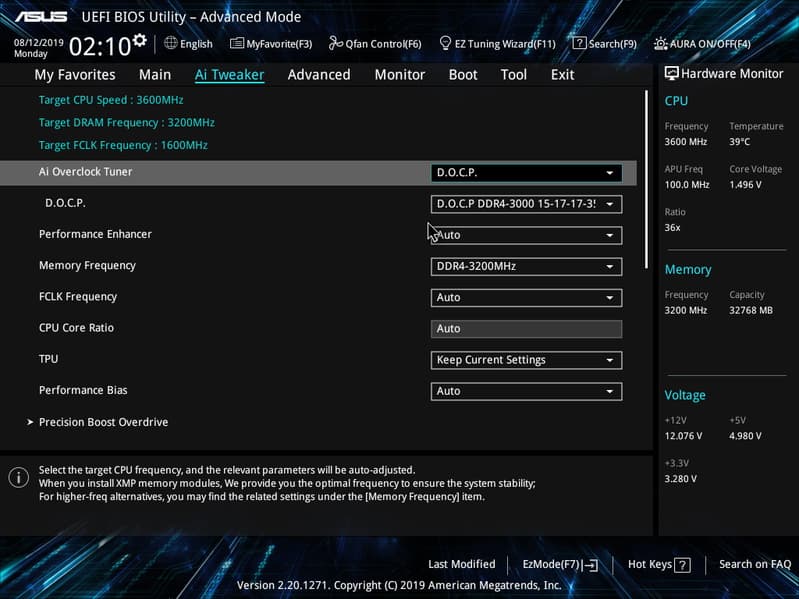Screen dimensions: 799x599
Task: Click Last Modified
Action: point(462,564)
